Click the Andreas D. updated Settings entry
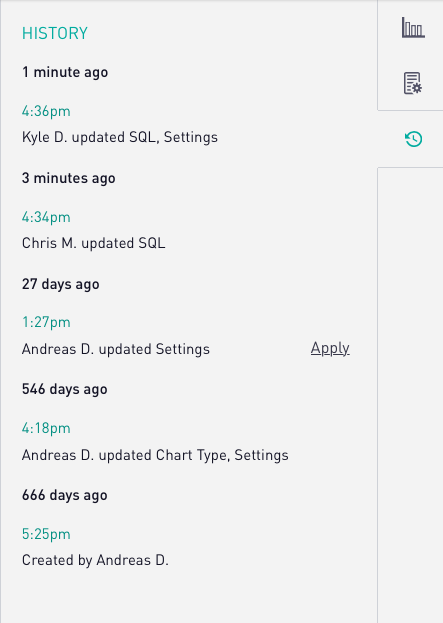 click(116, 349)
